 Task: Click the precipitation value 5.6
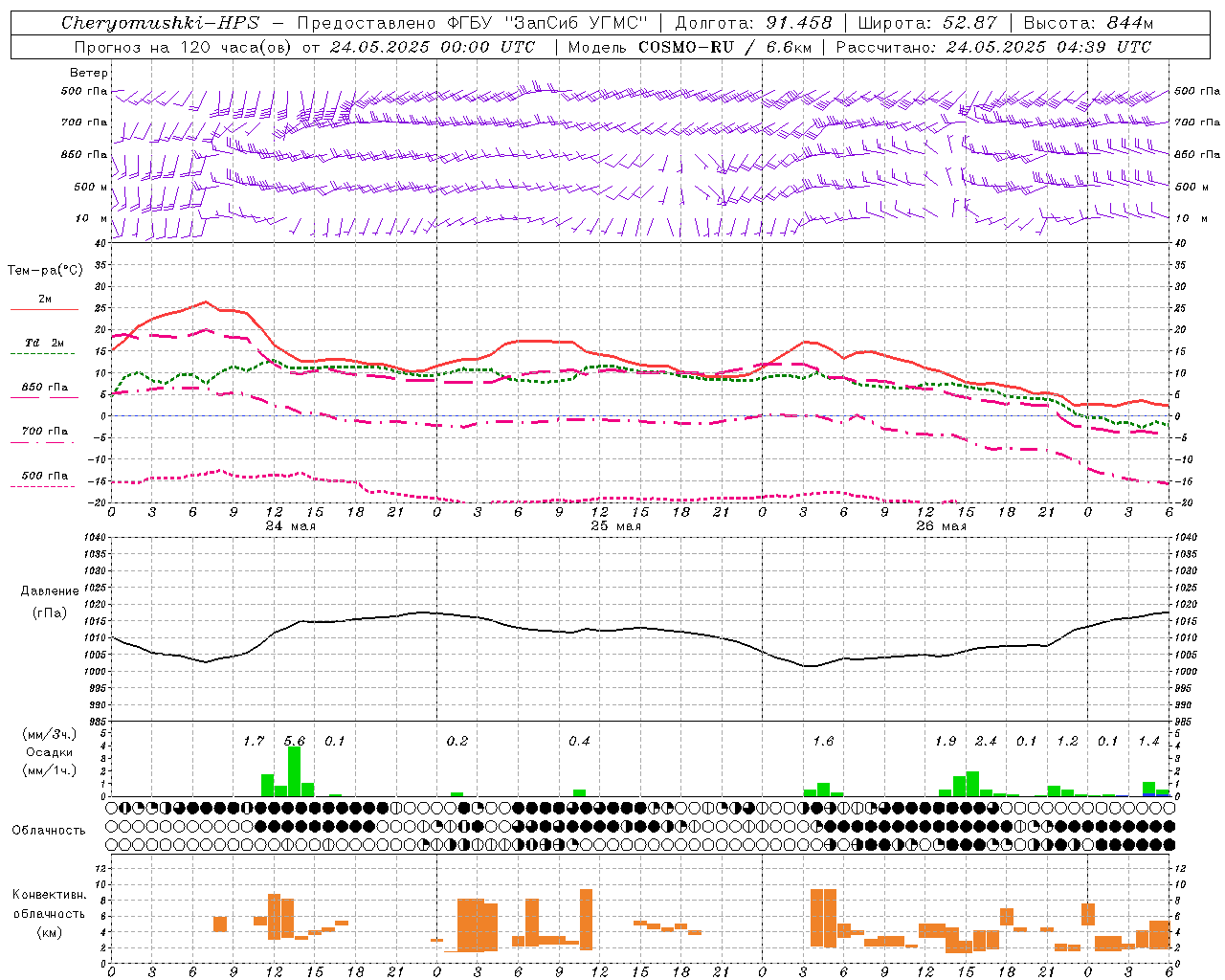pos(295,742)
